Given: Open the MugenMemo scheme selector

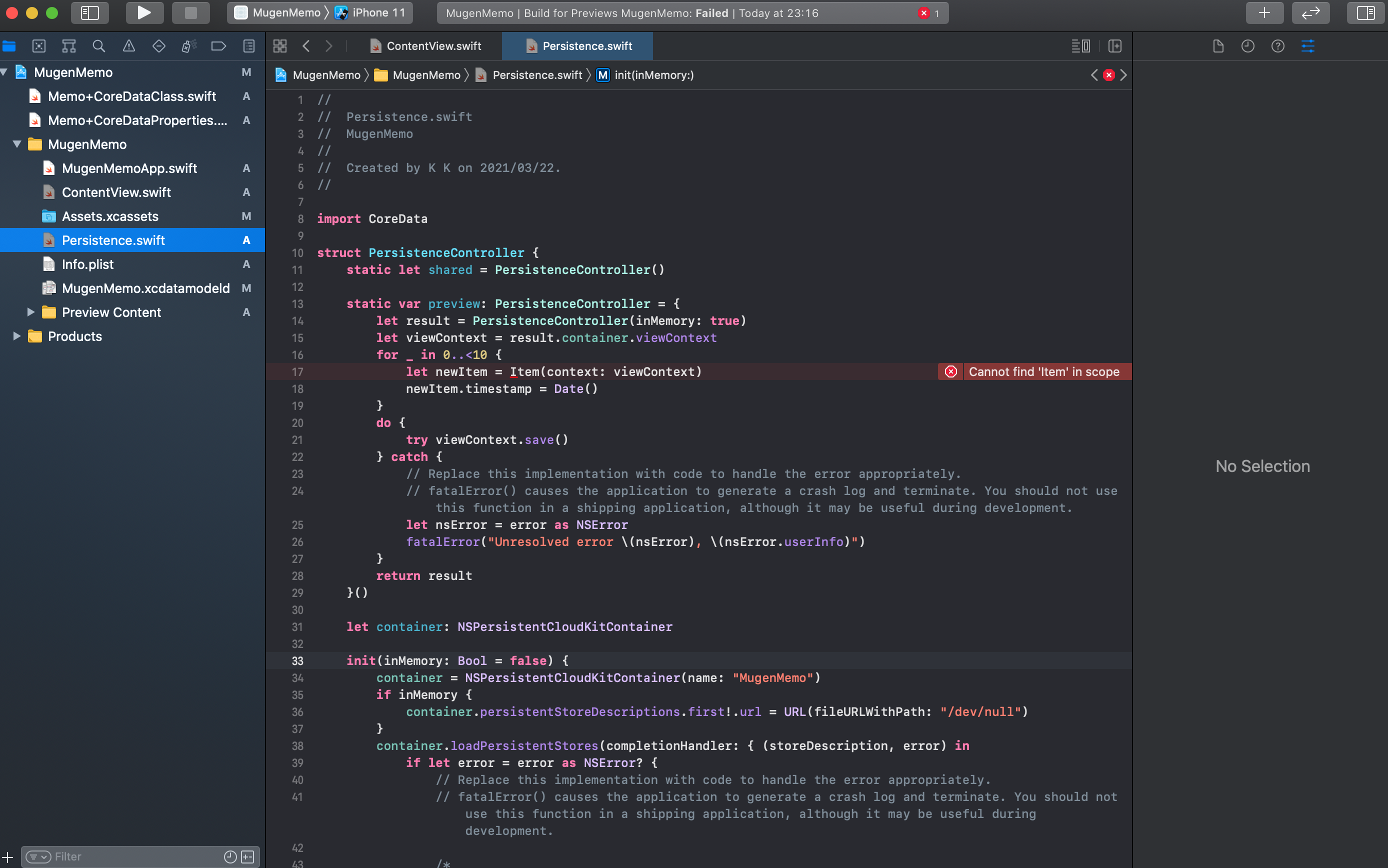Looking at the screenshot, I should click(x=279, y=12).
